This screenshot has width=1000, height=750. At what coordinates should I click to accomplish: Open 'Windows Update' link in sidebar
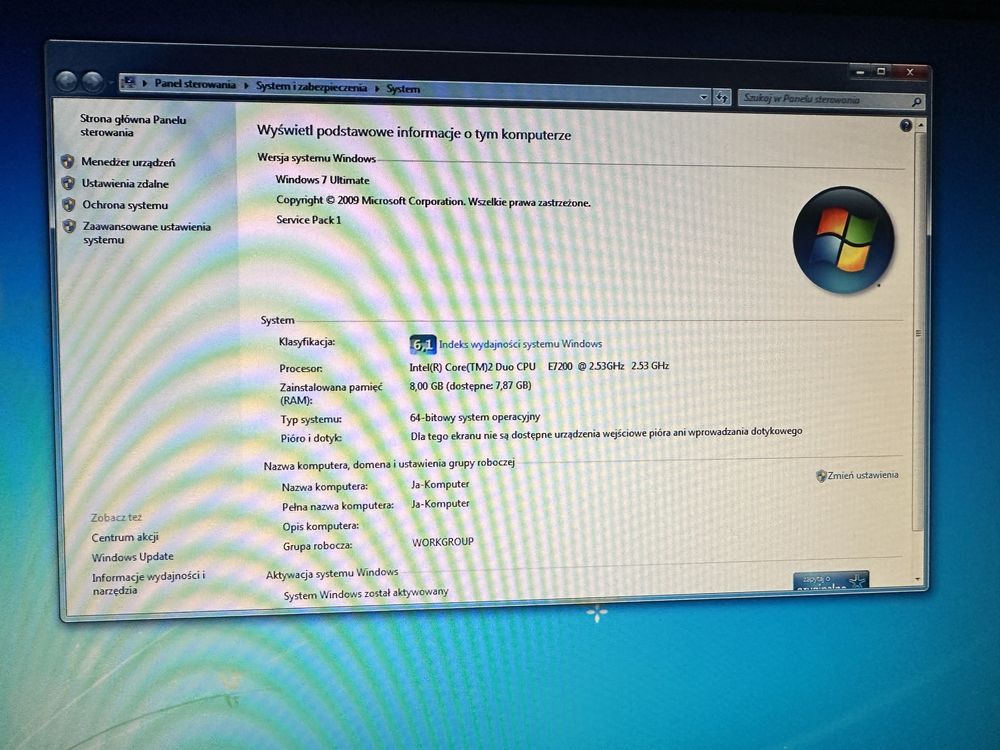[x=132, y=557]
